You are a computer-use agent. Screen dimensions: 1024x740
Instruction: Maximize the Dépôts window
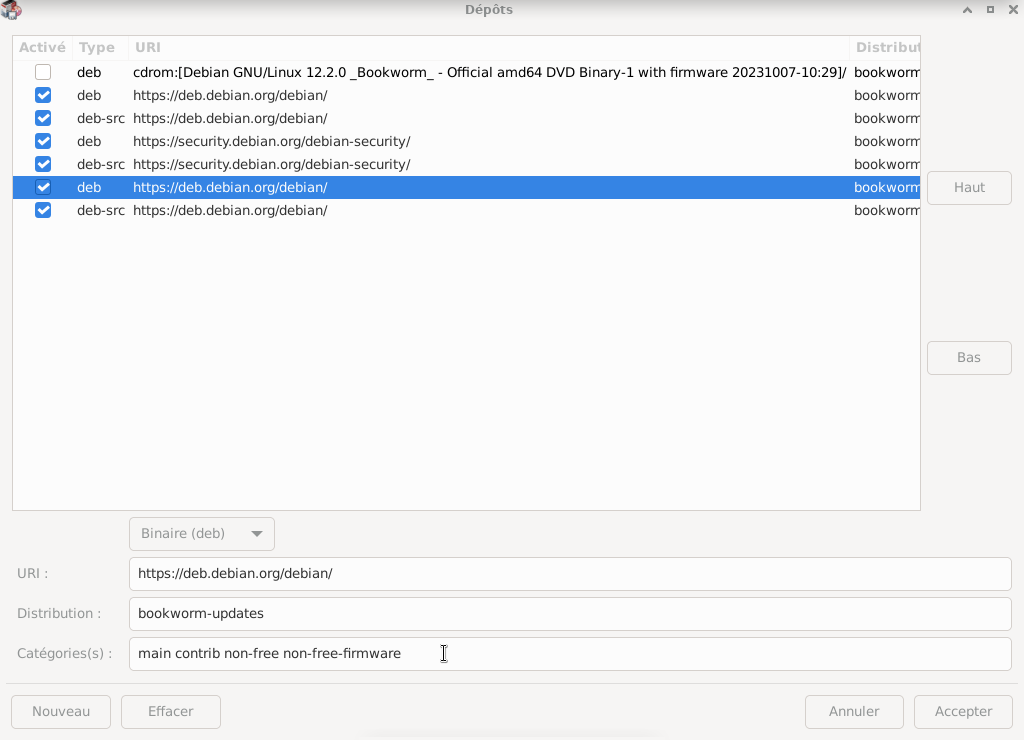991,10
